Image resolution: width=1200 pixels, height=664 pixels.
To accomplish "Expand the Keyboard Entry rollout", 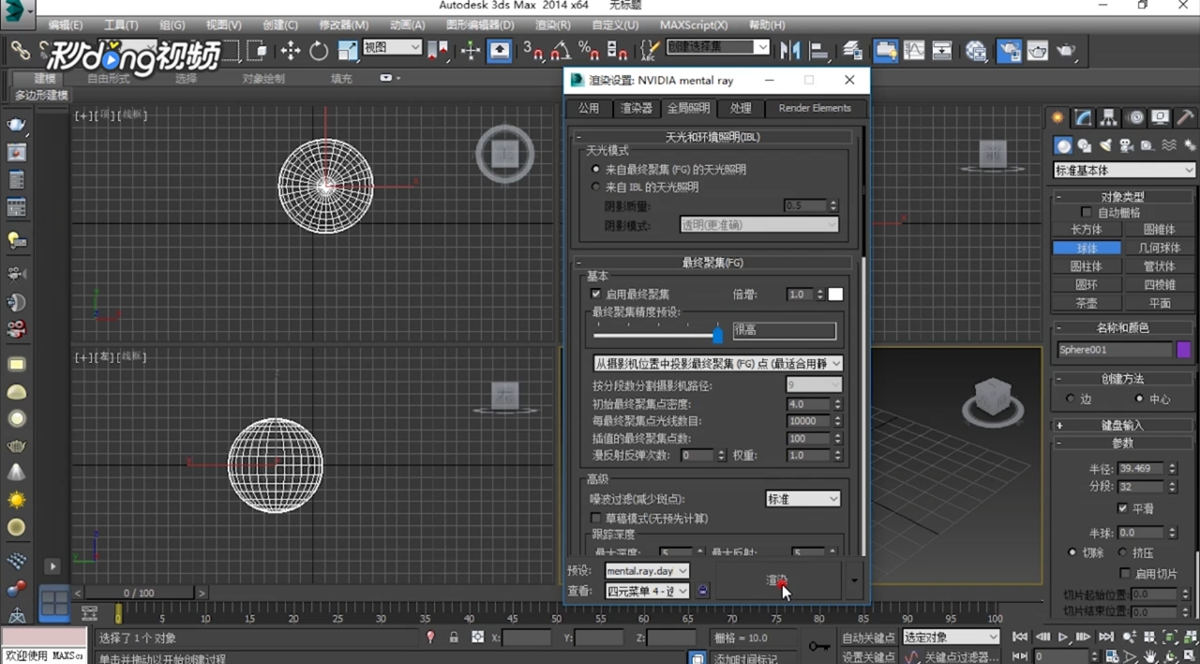I will (x=1123, y=425).
